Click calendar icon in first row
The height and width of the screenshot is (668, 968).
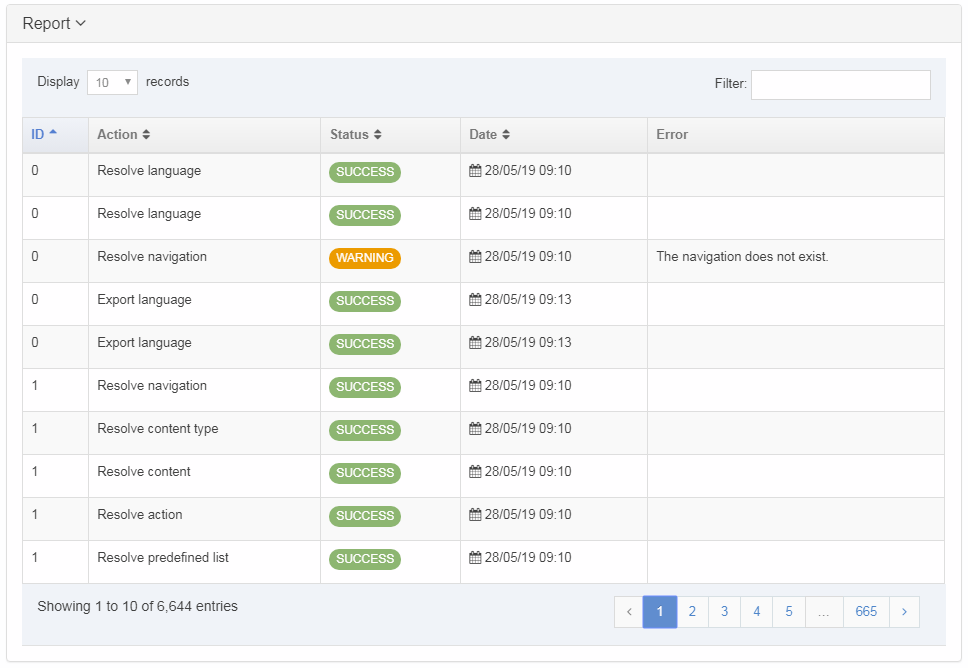475,171
